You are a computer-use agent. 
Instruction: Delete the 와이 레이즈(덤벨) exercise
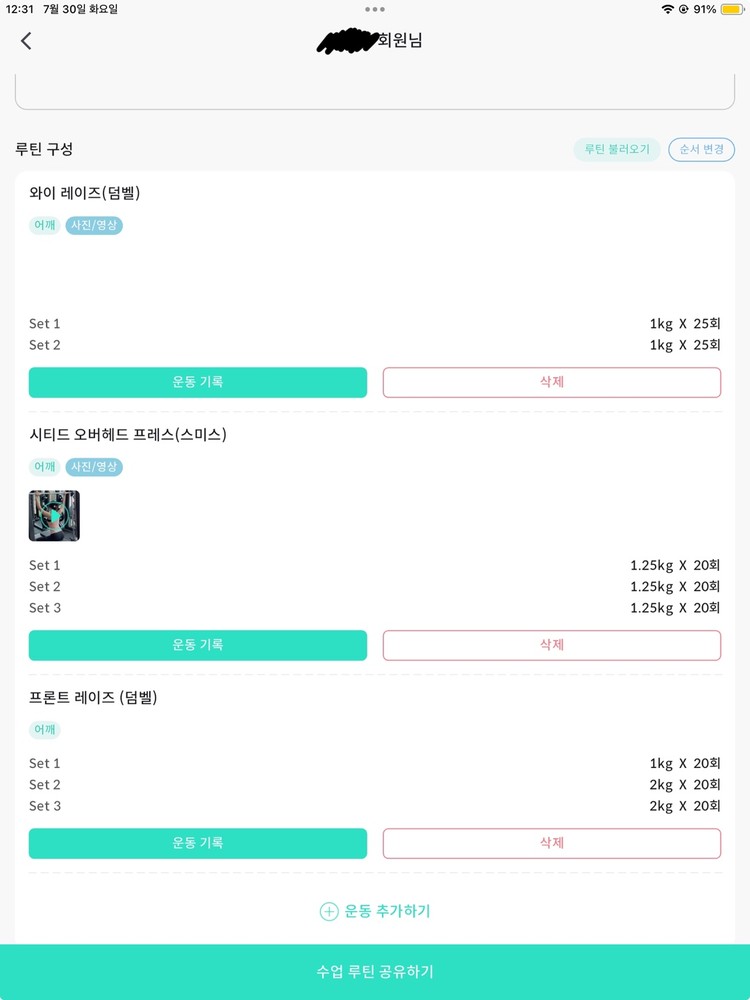click(x=552, y=382)
